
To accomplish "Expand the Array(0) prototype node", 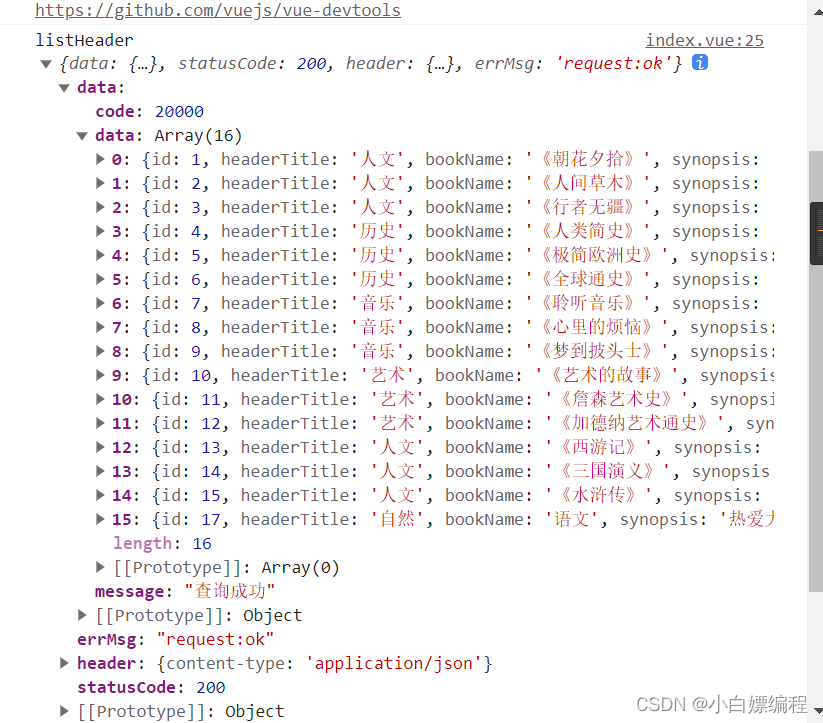I will pyautogui.click(x=100, y=567).
